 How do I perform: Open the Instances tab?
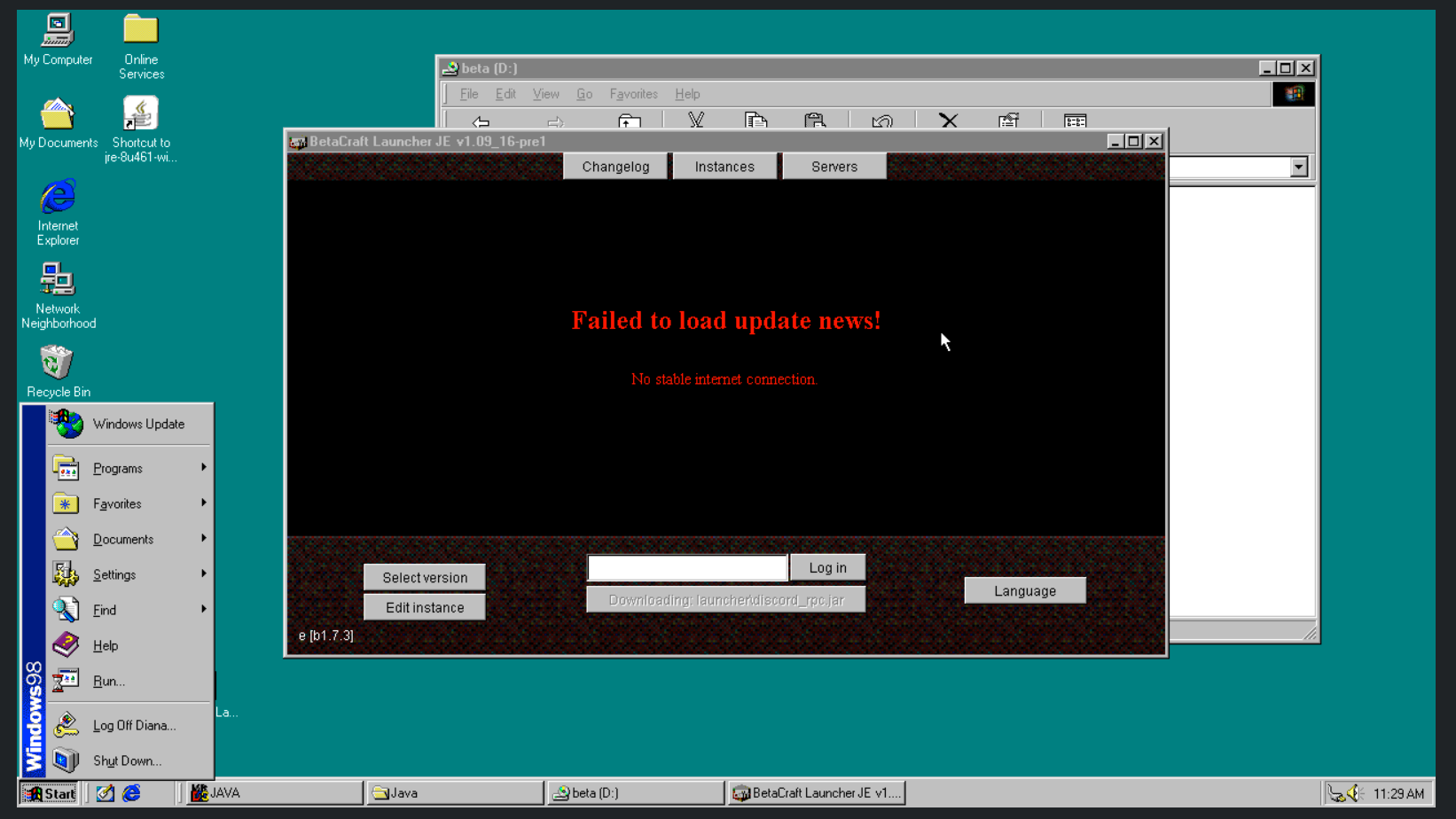(724, 167)
